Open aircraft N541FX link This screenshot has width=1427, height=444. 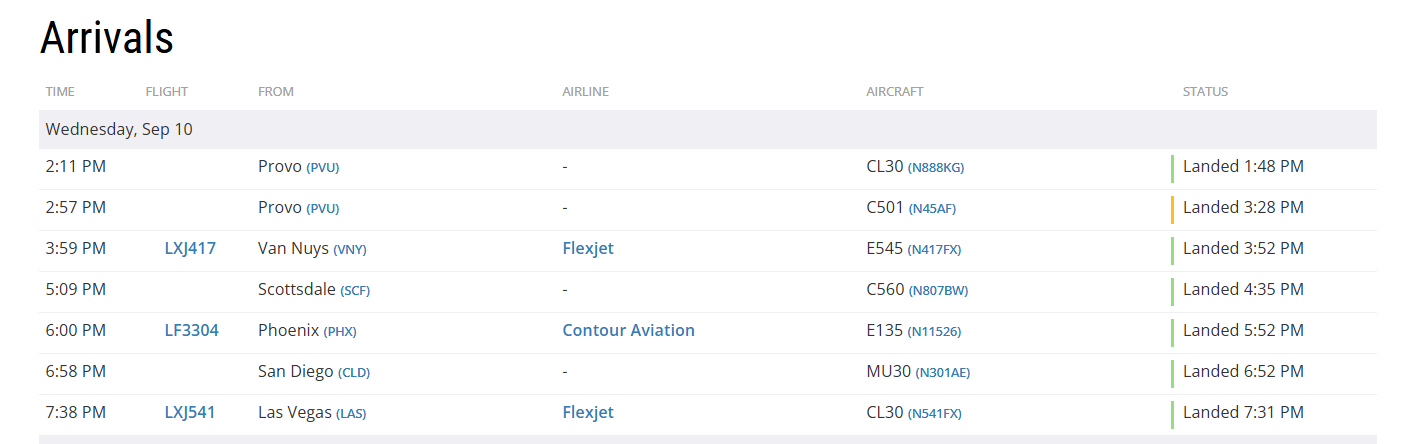(934, 414)
